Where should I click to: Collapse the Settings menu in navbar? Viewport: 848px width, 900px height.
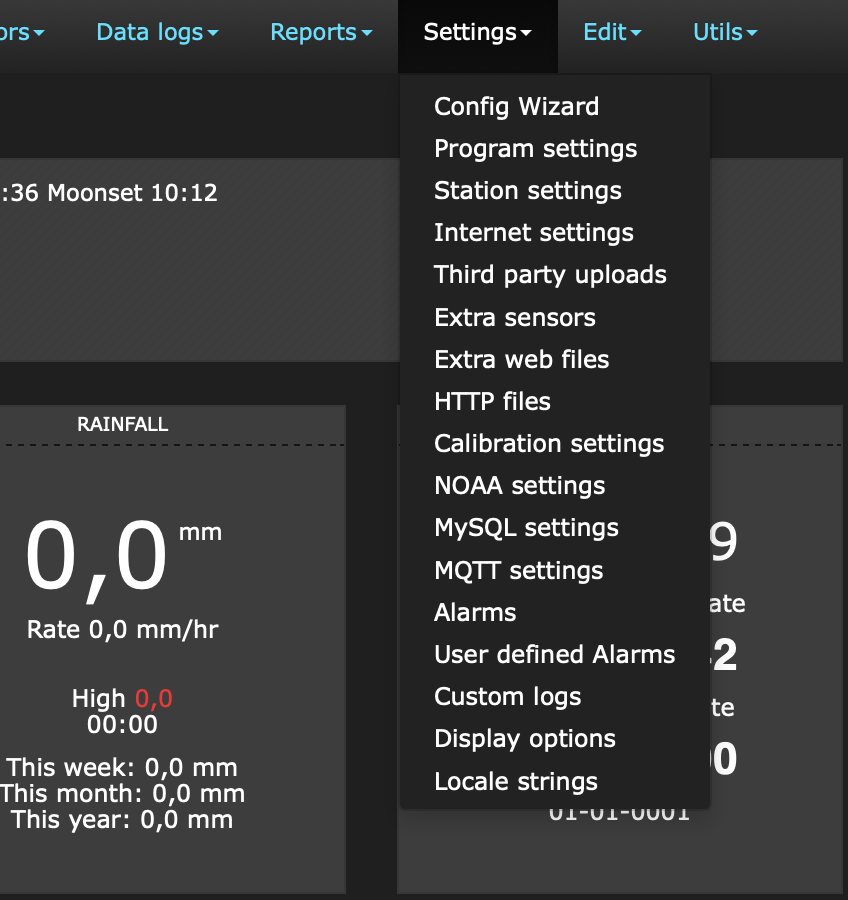(x=477, y=33)
